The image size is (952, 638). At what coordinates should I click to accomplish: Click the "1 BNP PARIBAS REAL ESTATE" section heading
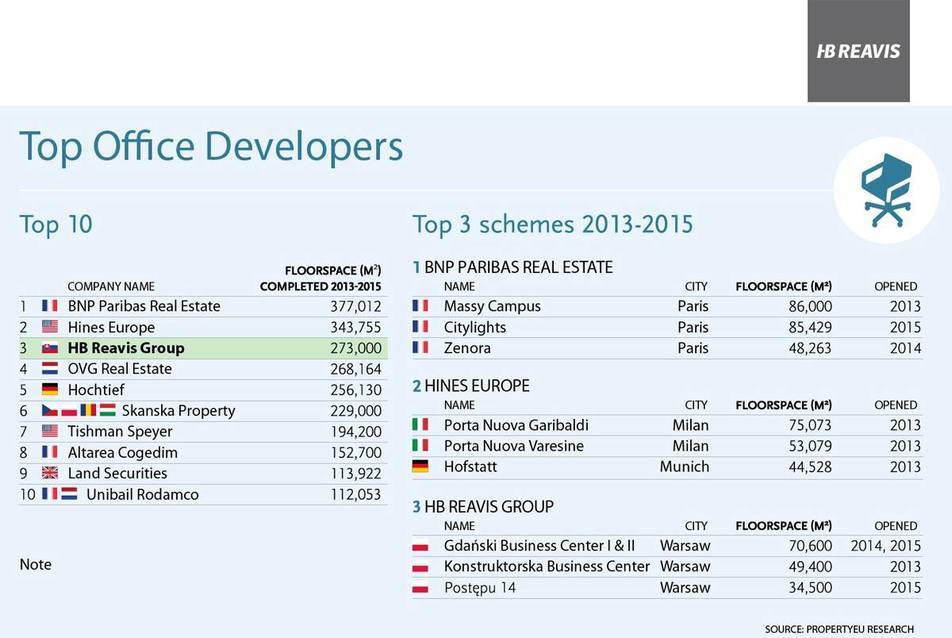[512, 267]
